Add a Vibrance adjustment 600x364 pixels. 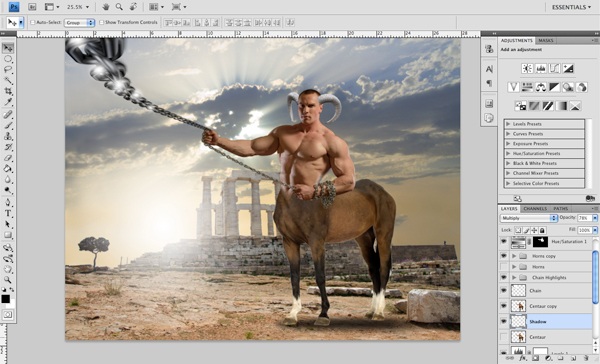point(513,87)
